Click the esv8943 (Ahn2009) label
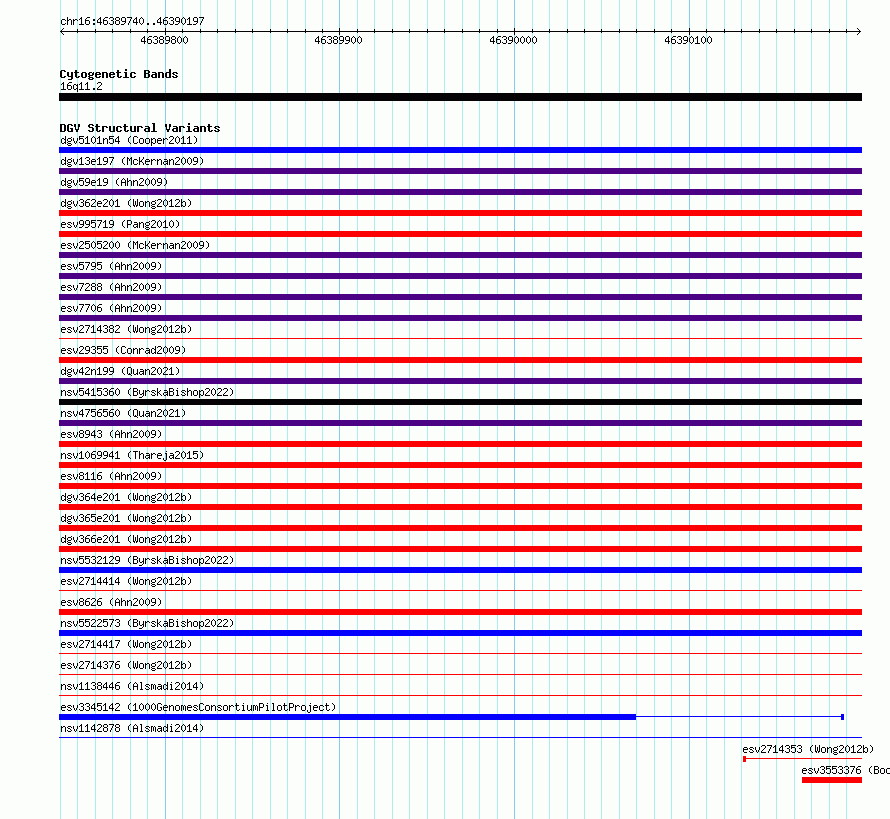Screen dimensions: 890x819 [111, 434]
